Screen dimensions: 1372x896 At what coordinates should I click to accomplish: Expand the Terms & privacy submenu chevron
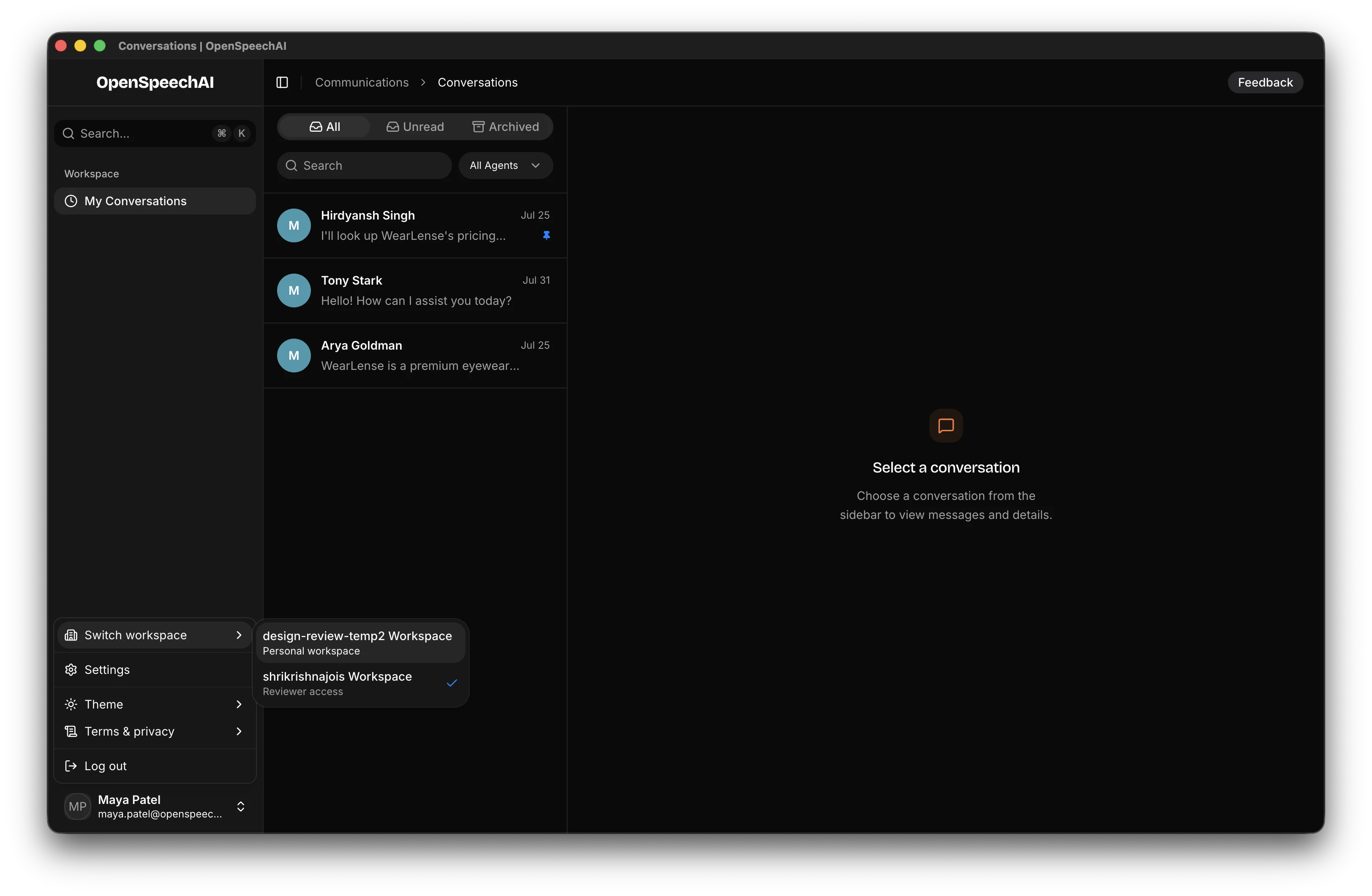click(x=239, y=731)
